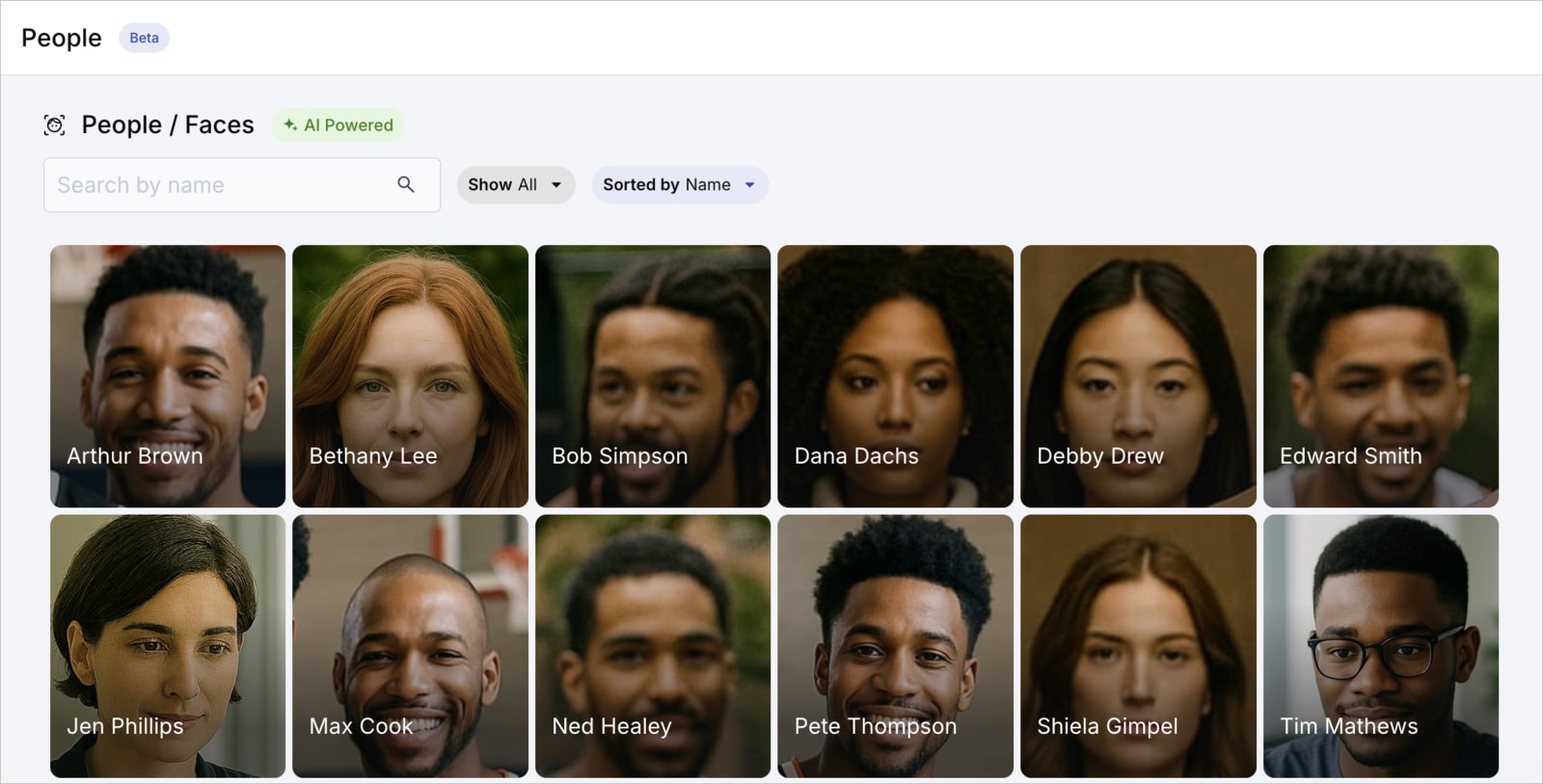
Task: Select the Debby Drew thumbnail
Action: pos(1139,376)
